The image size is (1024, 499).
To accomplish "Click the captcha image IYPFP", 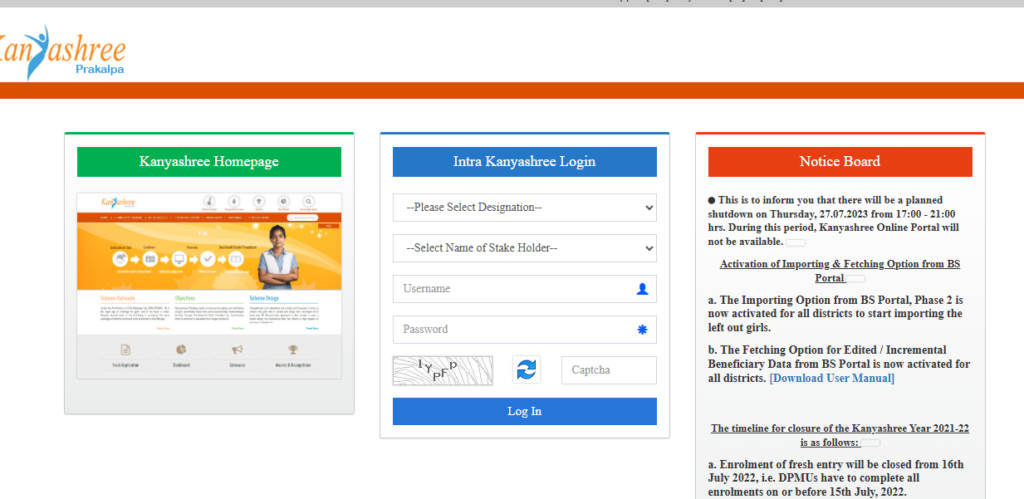I will click(x=443, y=370).
